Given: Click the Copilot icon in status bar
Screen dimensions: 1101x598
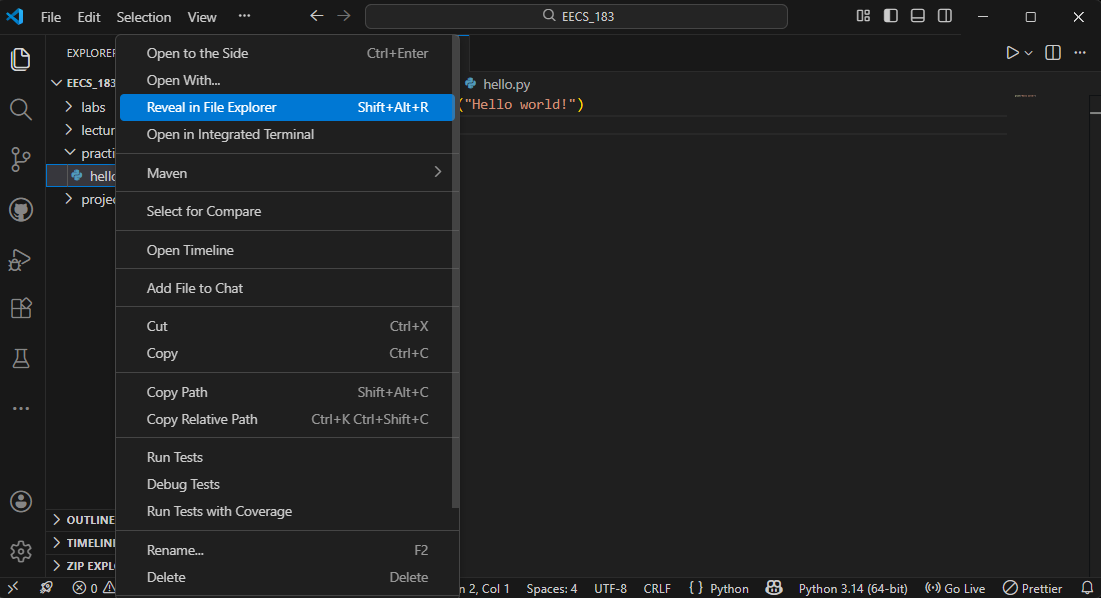Looking at the screenshot, I should tap(774, 587).
